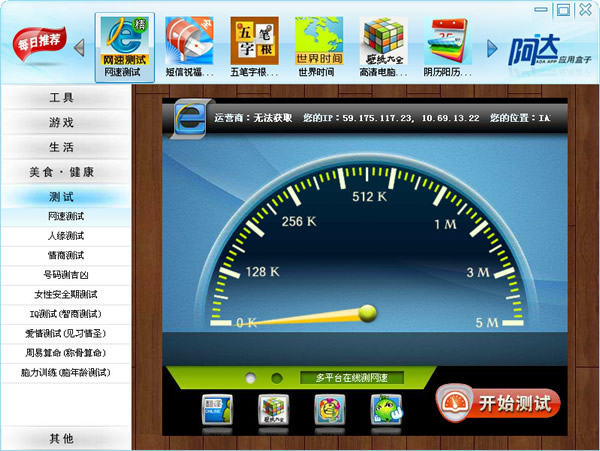This screenshot has height=451, width=600.
Task: Click the speedometer needle knob
Action: [368, 313]
